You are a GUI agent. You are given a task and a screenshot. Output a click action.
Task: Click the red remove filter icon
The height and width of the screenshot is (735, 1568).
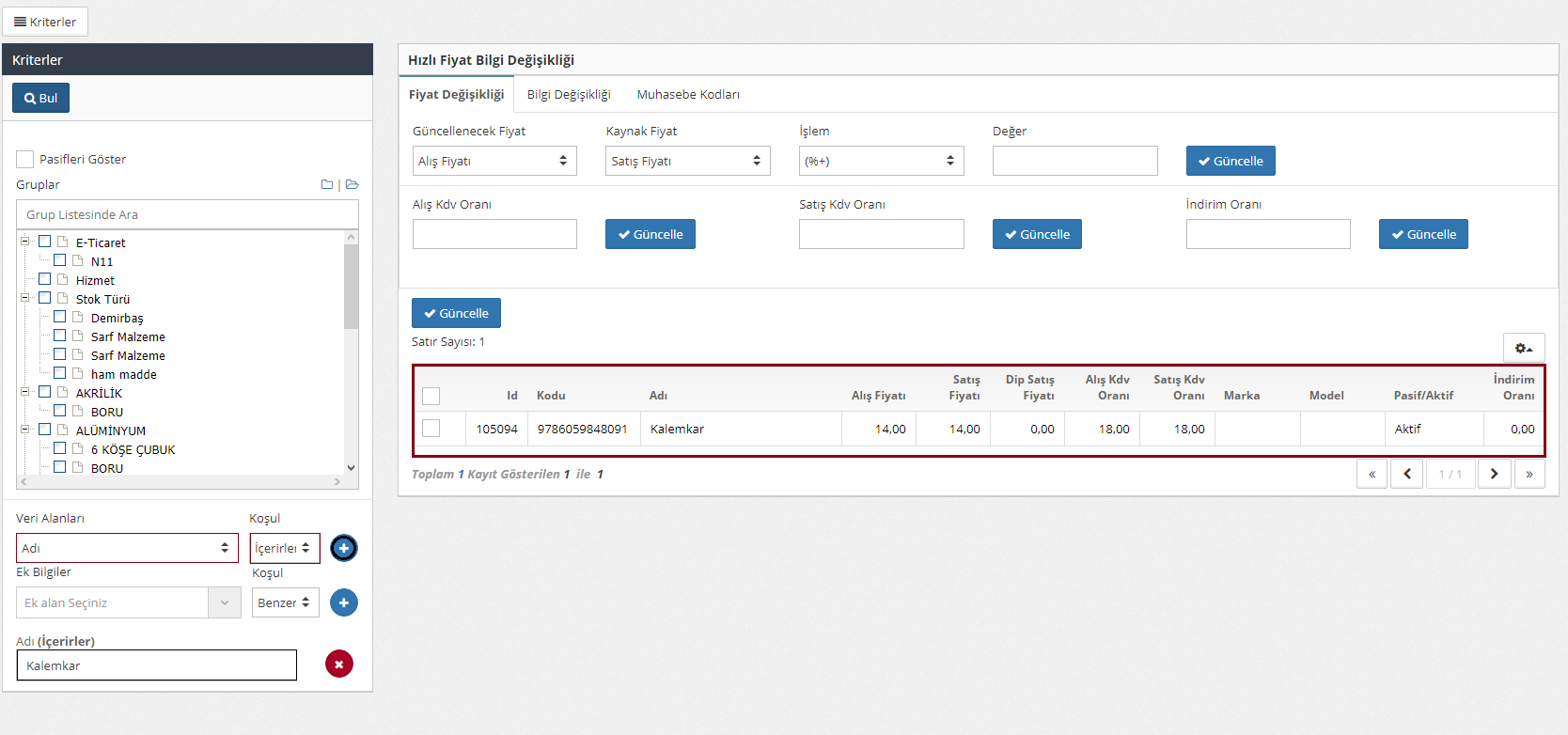pos(339,665)
